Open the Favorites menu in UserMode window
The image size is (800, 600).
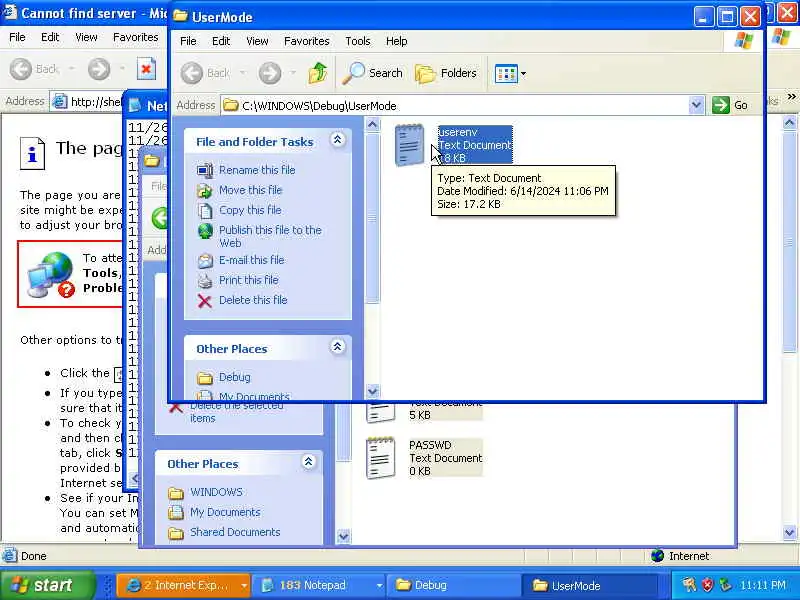tap(307, 41)
